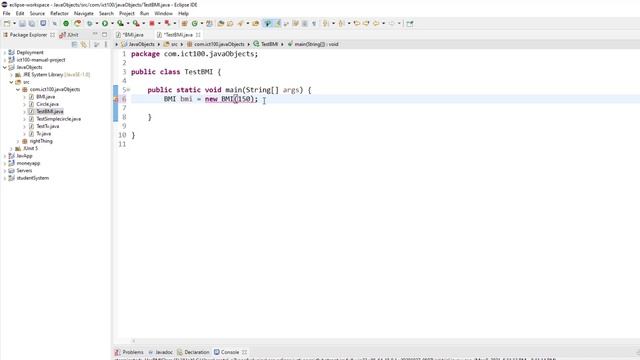Click the Open Type toolbar icon

221,24
